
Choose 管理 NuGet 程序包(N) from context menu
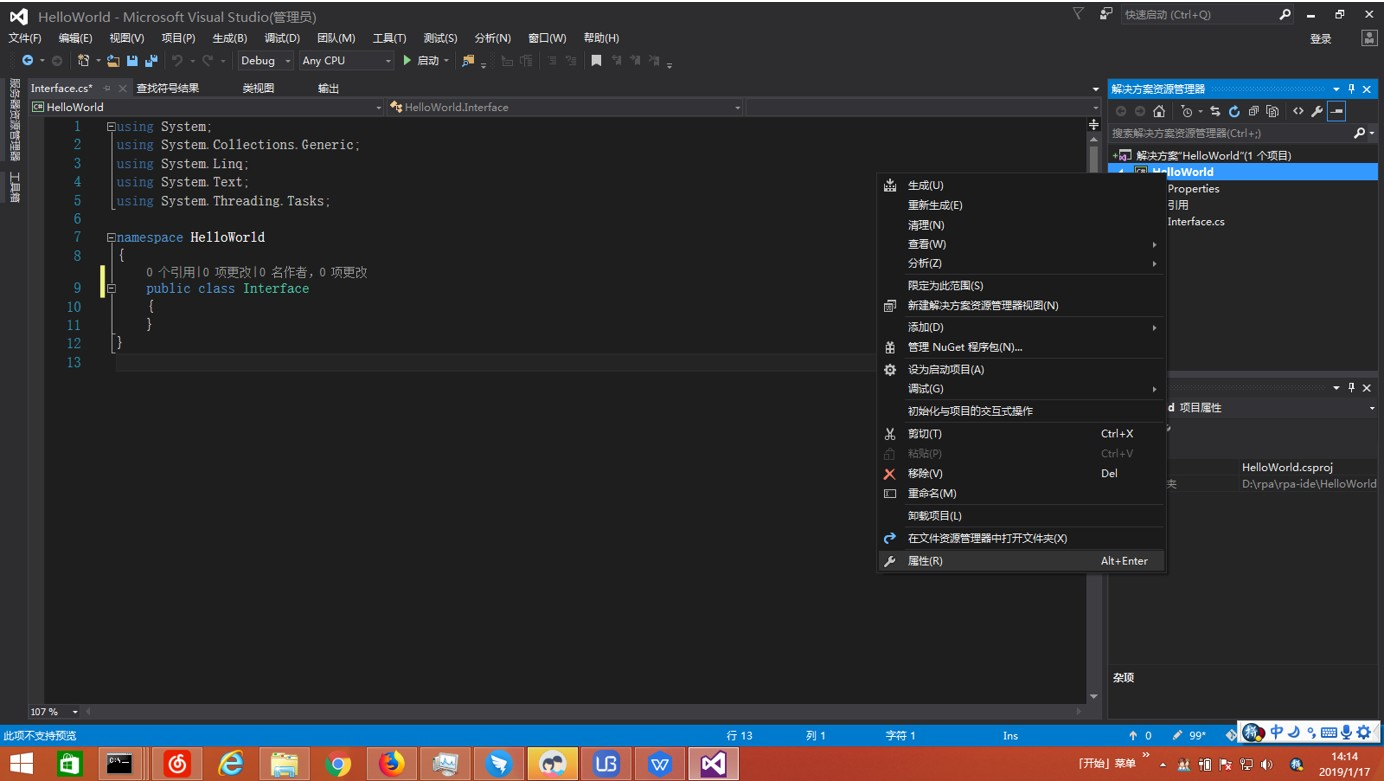click(1020, 347)
